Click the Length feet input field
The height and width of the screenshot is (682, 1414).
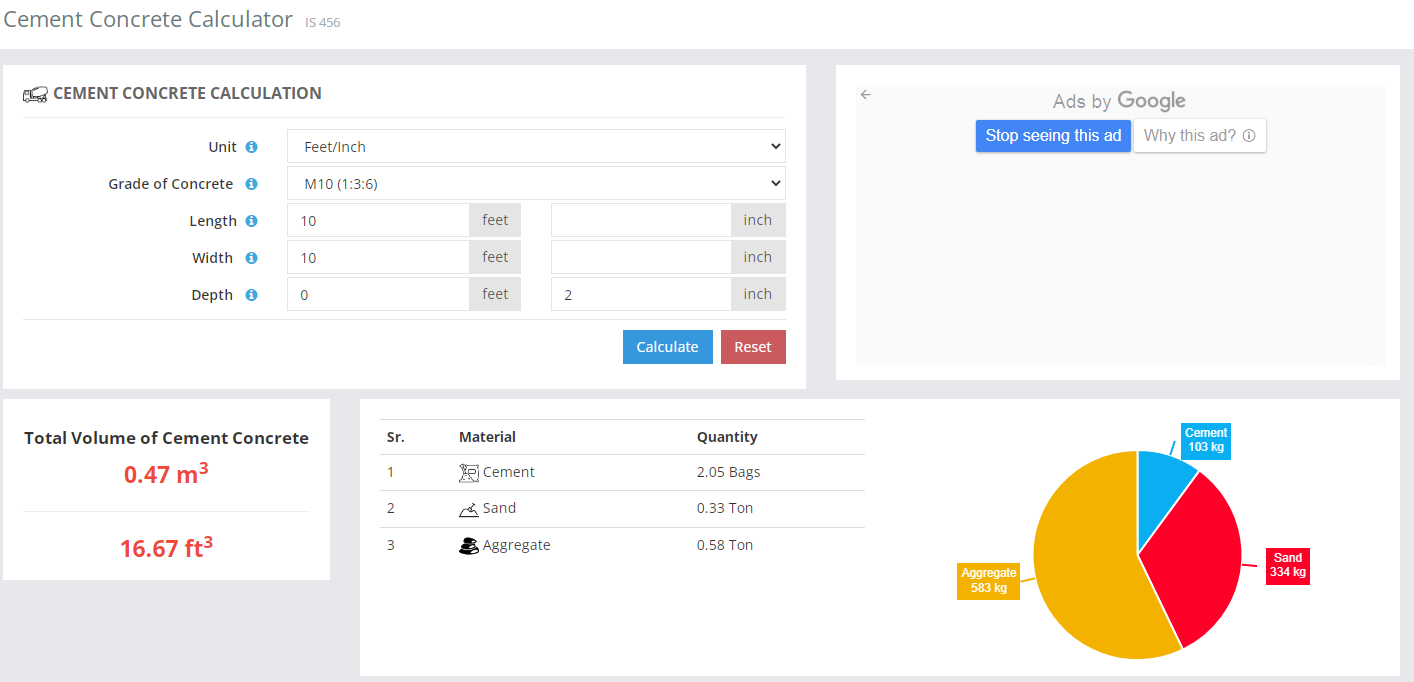(x=378, y=220)
